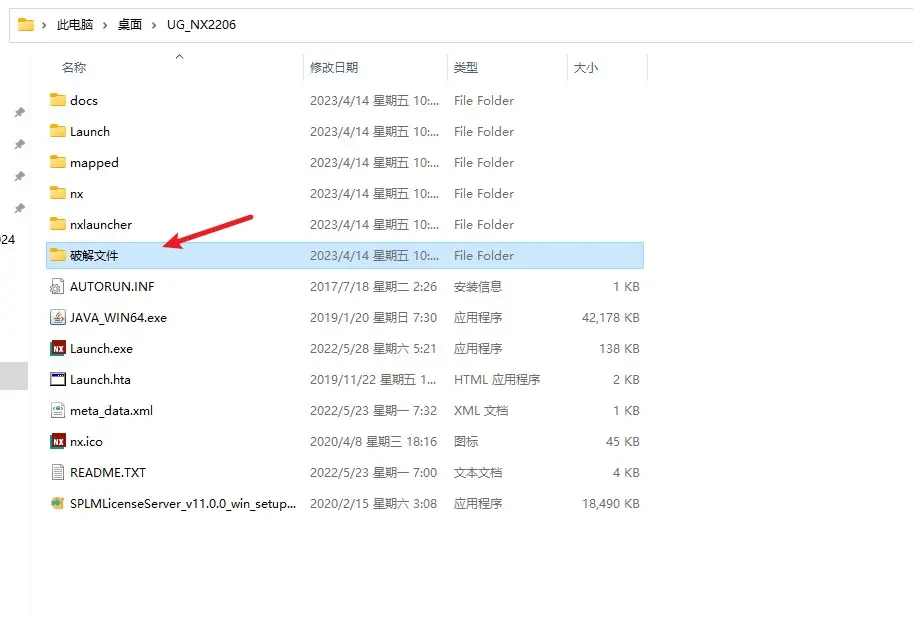
Task: Click the JAVA_WIN64.exe Java icon
Action: pyautogui.click(x=58, y=317)
